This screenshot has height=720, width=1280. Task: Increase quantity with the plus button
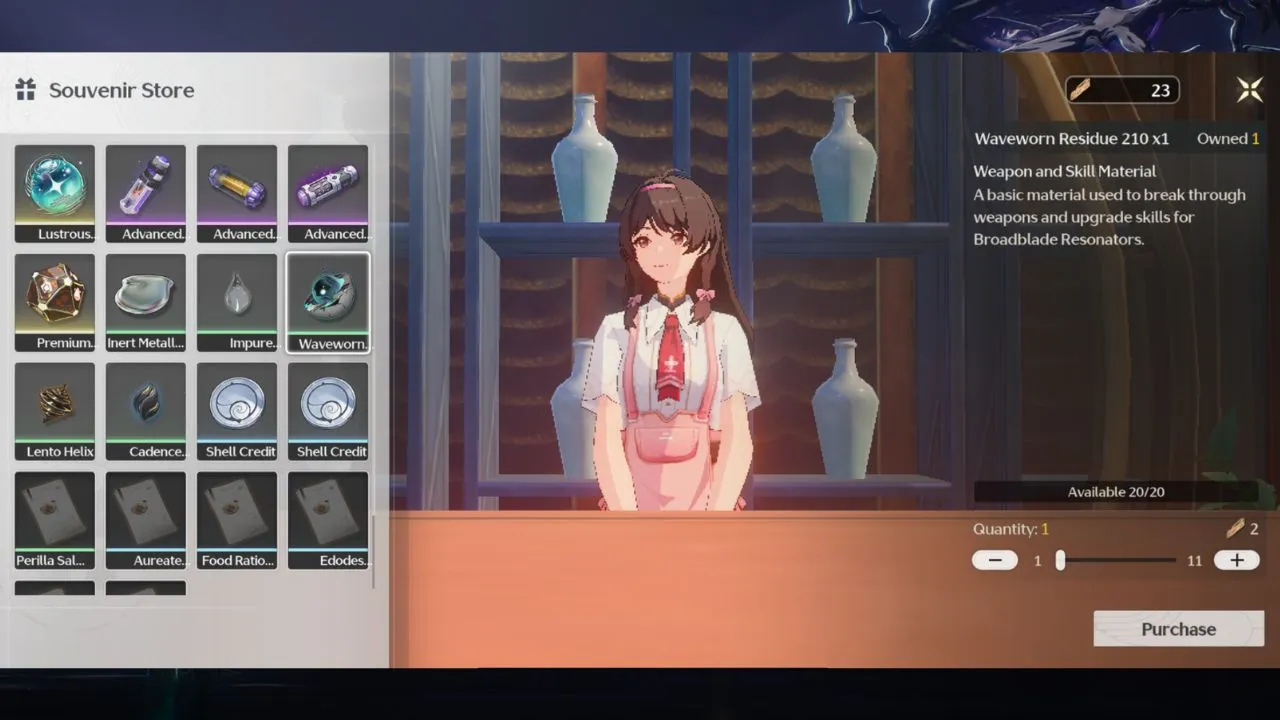(x=1236, y=560)
